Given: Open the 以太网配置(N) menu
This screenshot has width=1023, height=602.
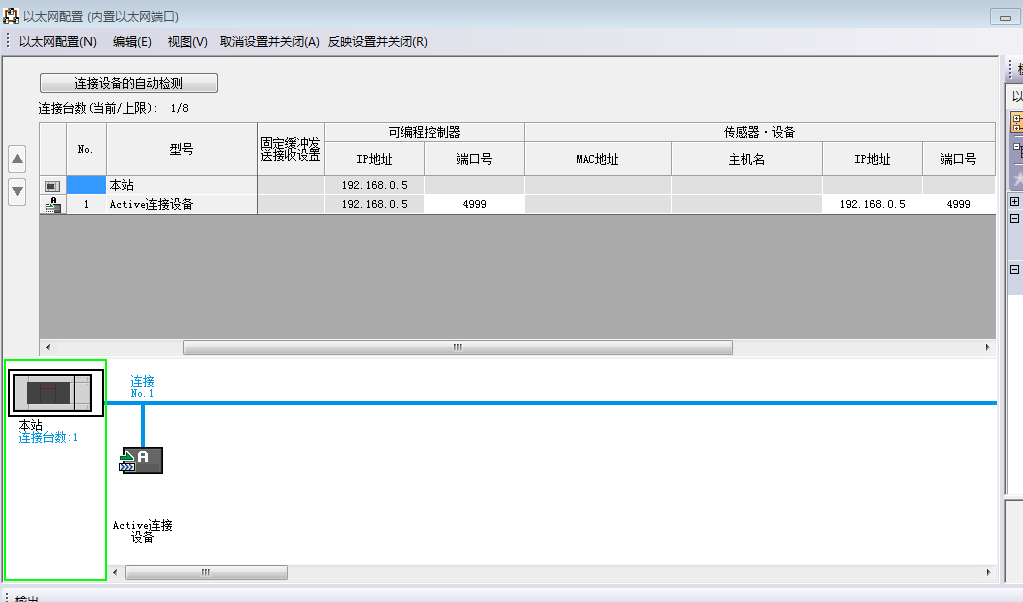Looking at the screenshot, I should (58, 42).
